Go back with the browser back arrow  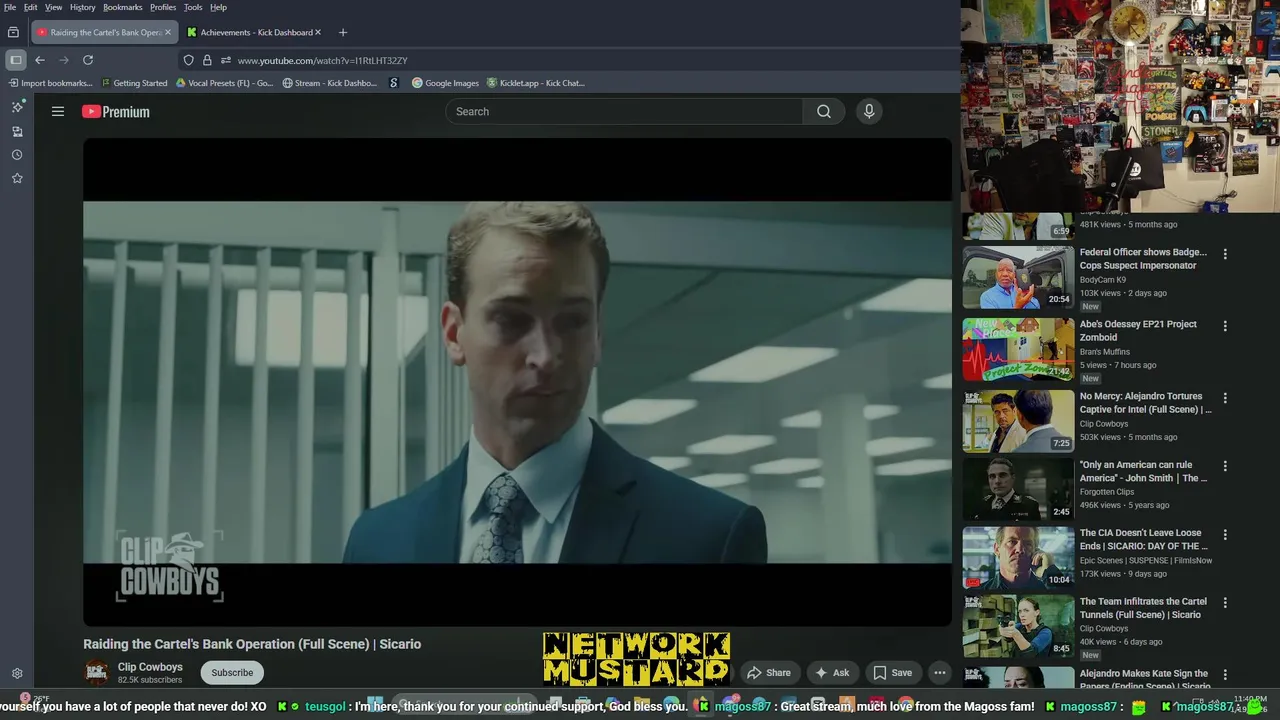[40, 60]
